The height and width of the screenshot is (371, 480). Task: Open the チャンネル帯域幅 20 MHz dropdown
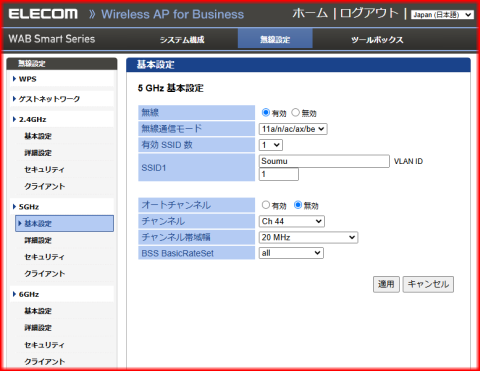click(x=308, y=237)
